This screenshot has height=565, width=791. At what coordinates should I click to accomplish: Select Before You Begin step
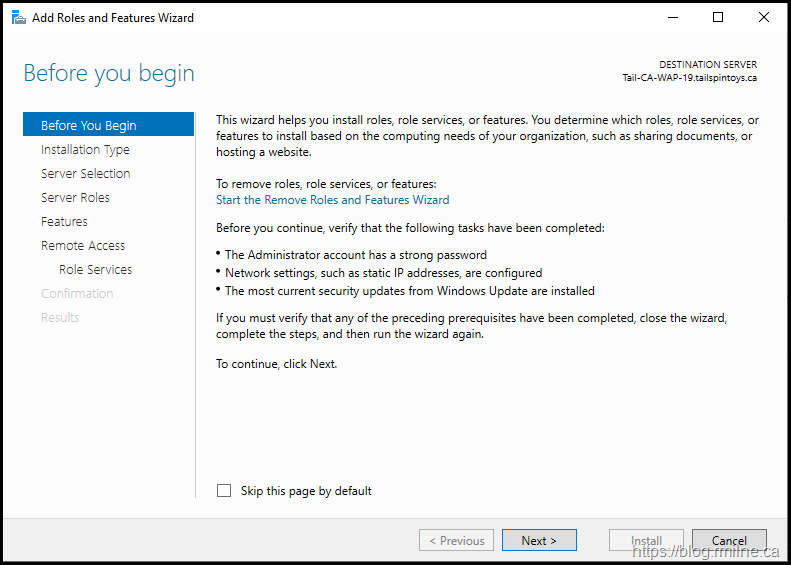[89, 125]
